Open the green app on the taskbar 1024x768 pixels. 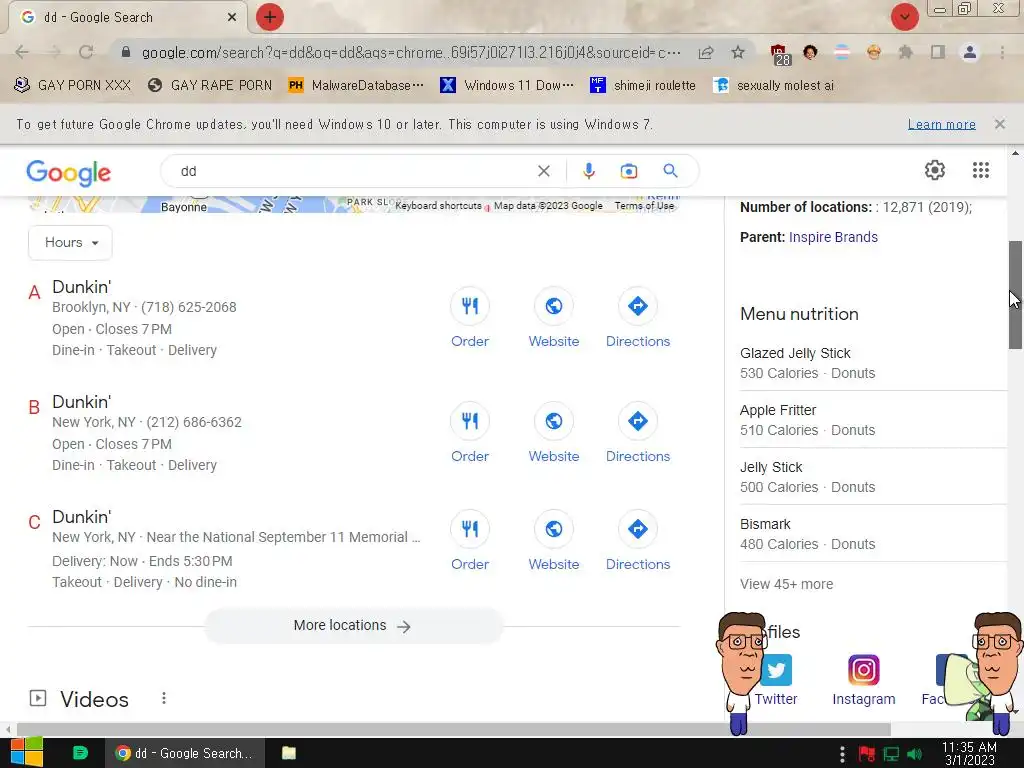click(x=80, y=753)
